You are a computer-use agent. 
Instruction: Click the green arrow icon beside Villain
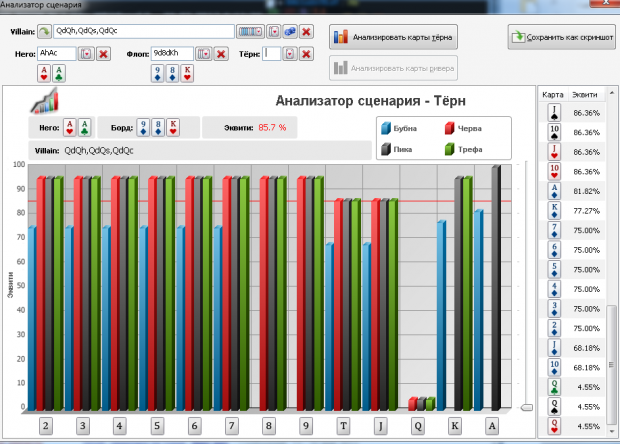[44, 32]
